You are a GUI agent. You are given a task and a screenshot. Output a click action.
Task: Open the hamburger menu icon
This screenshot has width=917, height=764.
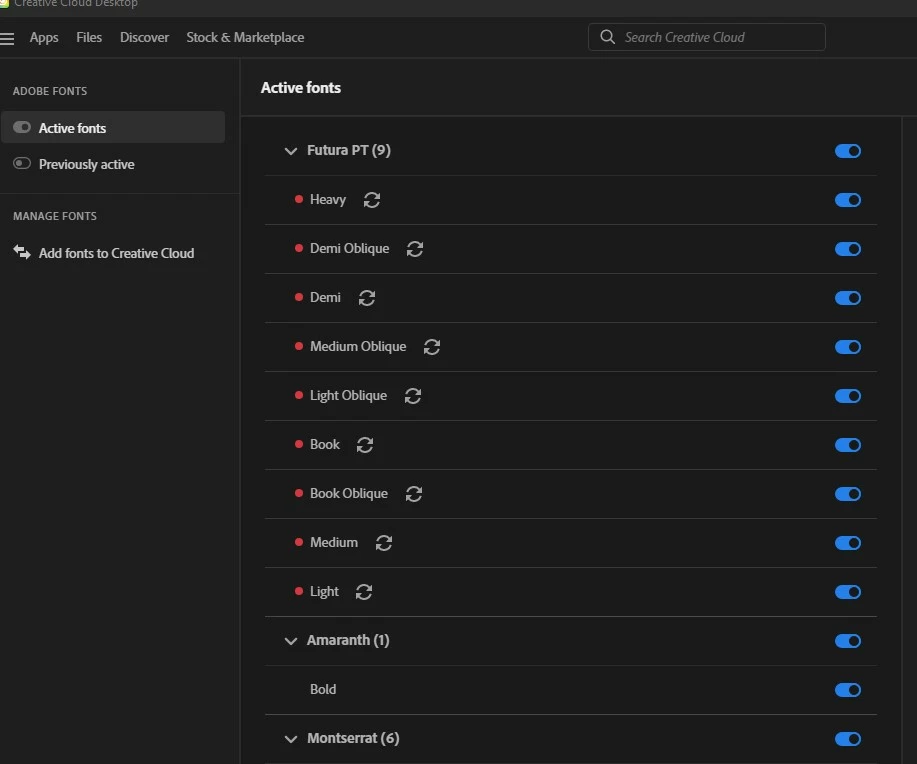(6, 39)
